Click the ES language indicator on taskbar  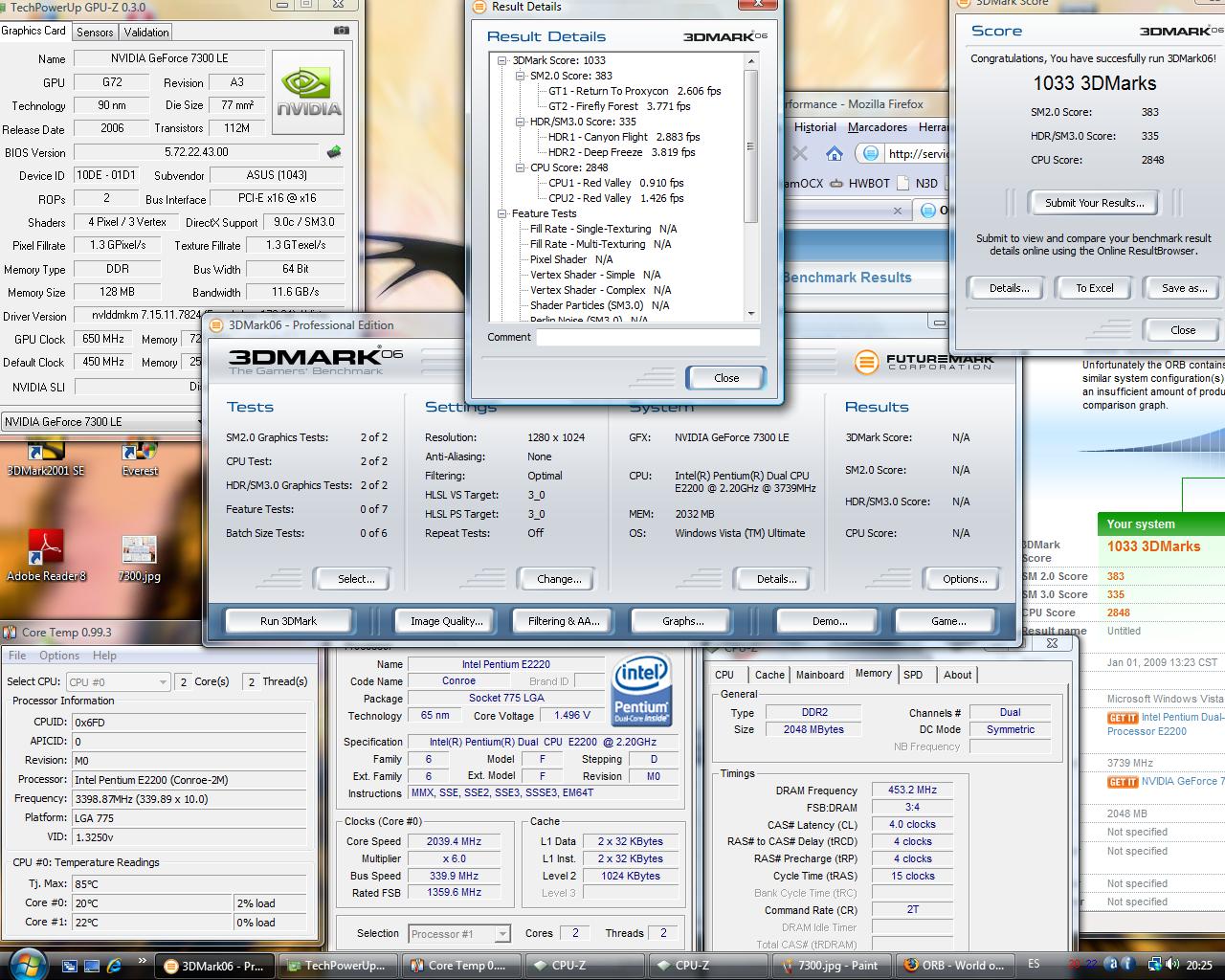point(1034,965)
